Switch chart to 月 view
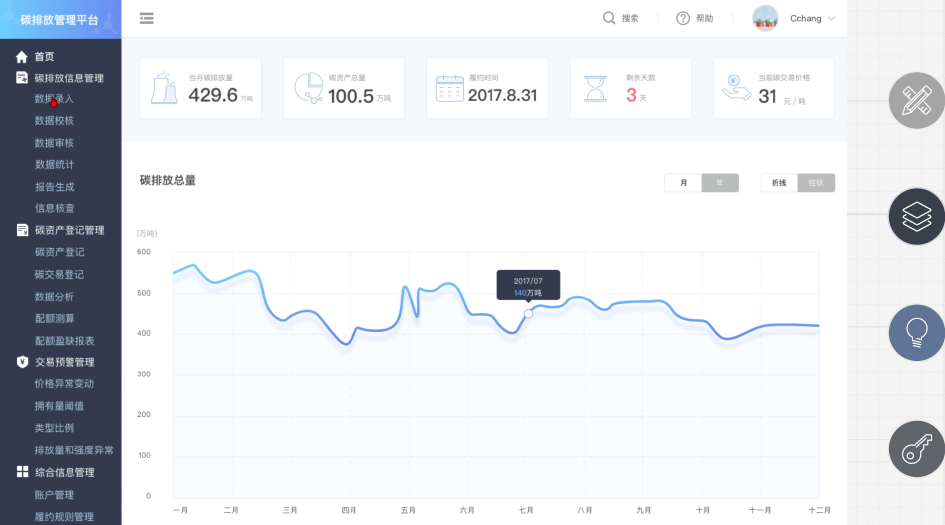945x525 pixels. [683, 183]
